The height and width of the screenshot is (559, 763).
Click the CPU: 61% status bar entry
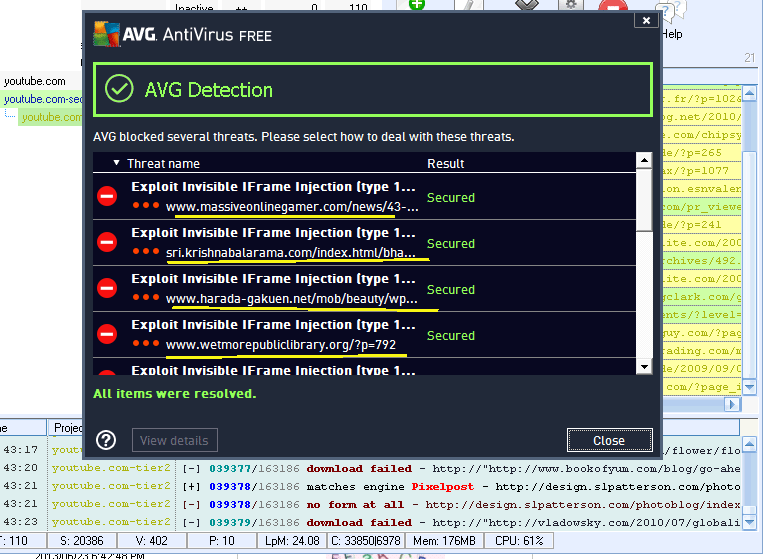coord(519,541)
